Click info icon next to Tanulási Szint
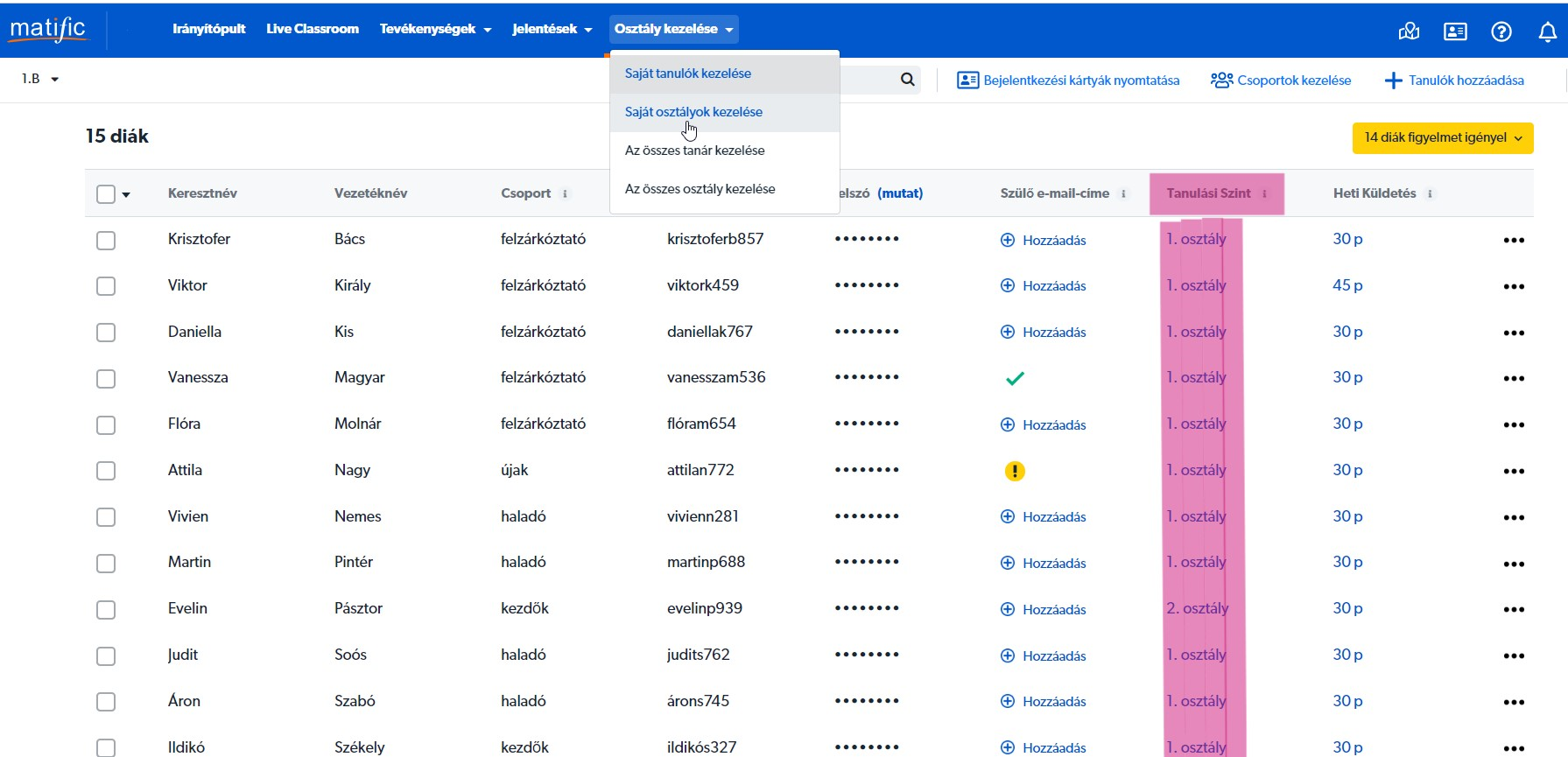 1264,194
